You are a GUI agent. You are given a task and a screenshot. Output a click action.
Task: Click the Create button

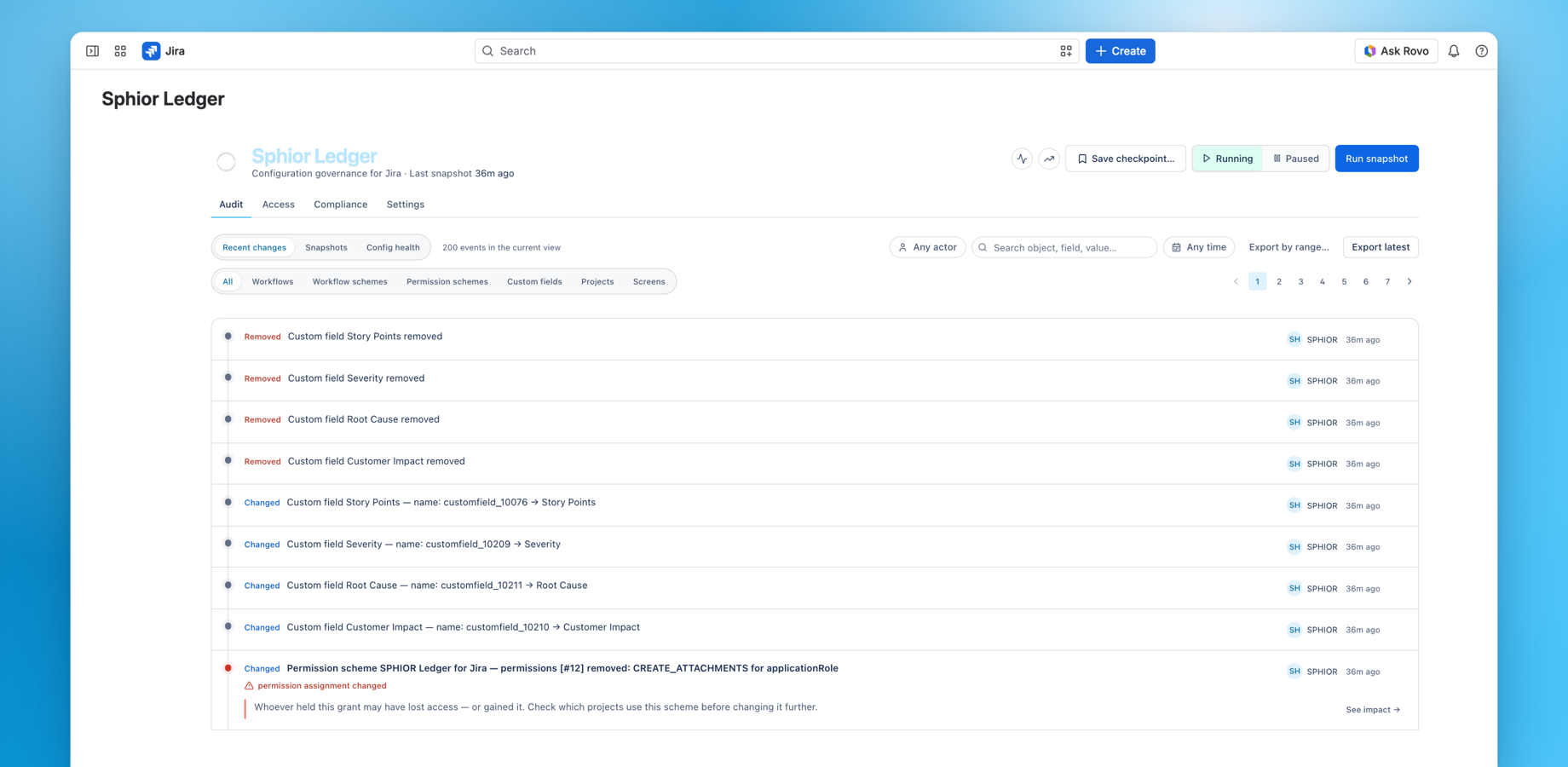point(1120,51)
